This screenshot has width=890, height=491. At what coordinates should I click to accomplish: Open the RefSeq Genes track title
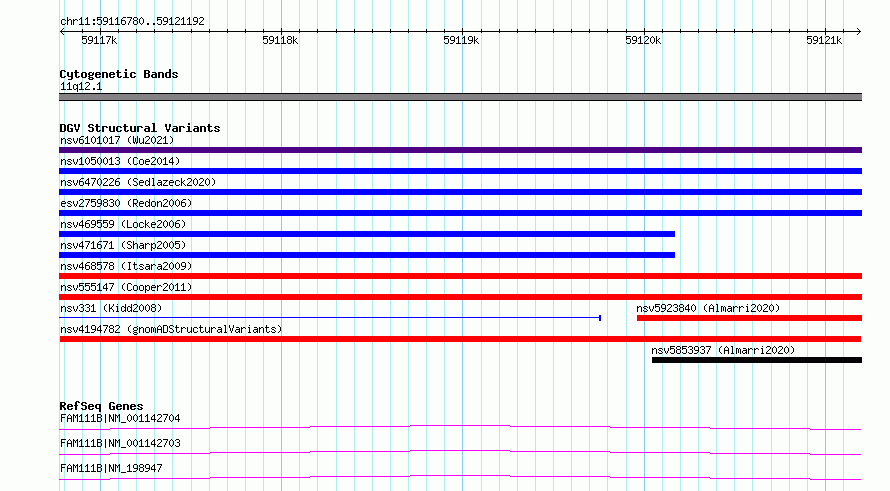click(101, 406)
